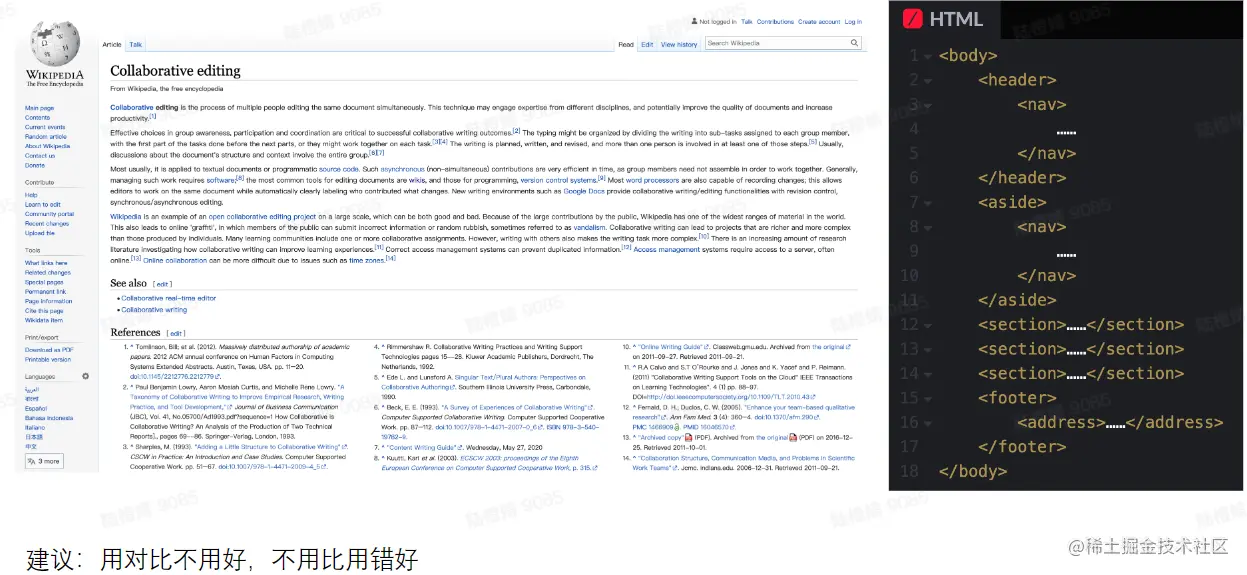Image resolution: width=1247 pixels, height=575 pixels.
Task: Open the View history tab
Action: [679, 44]
